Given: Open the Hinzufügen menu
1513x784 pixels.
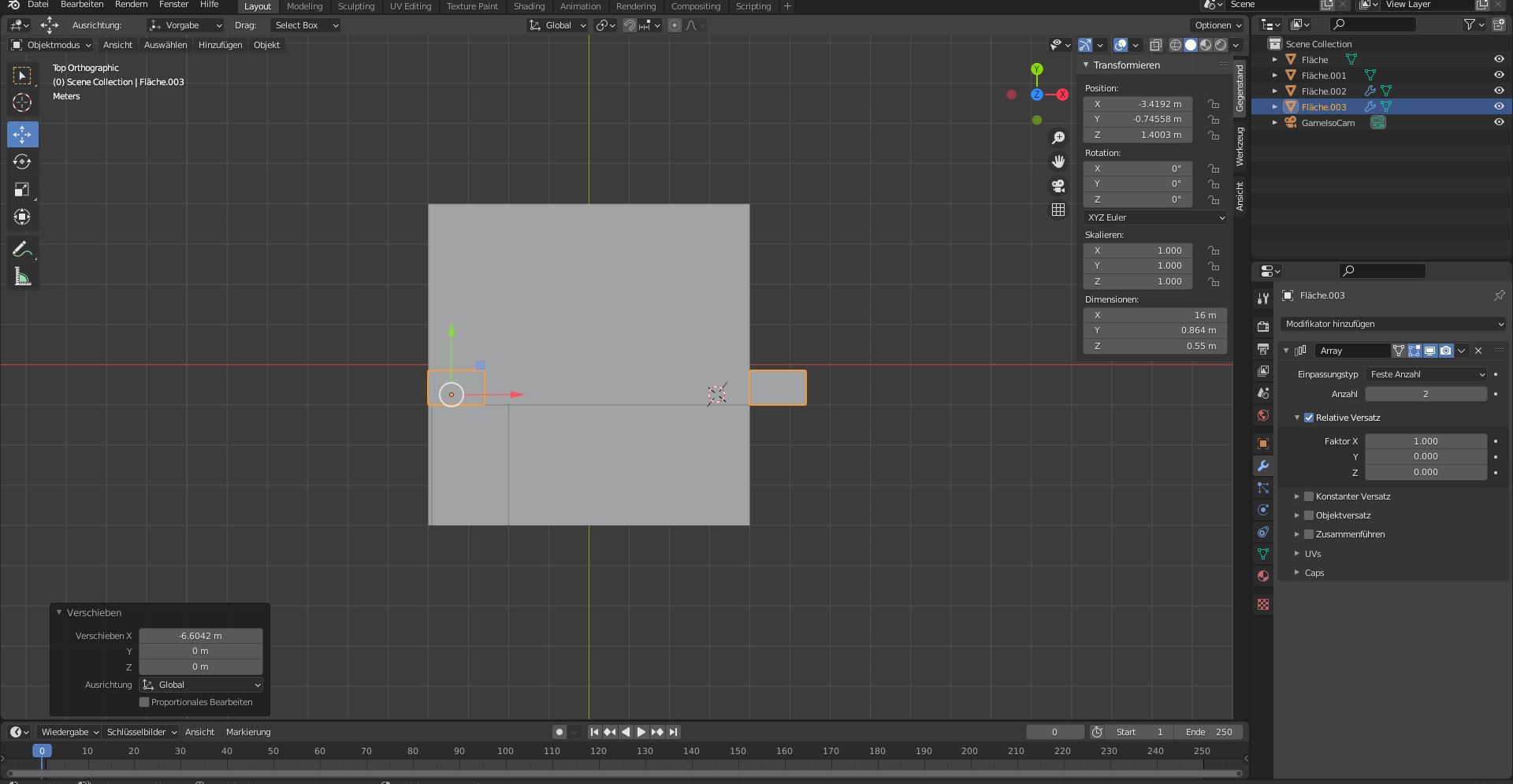Looking at the screenshot, I should [220, 45].
